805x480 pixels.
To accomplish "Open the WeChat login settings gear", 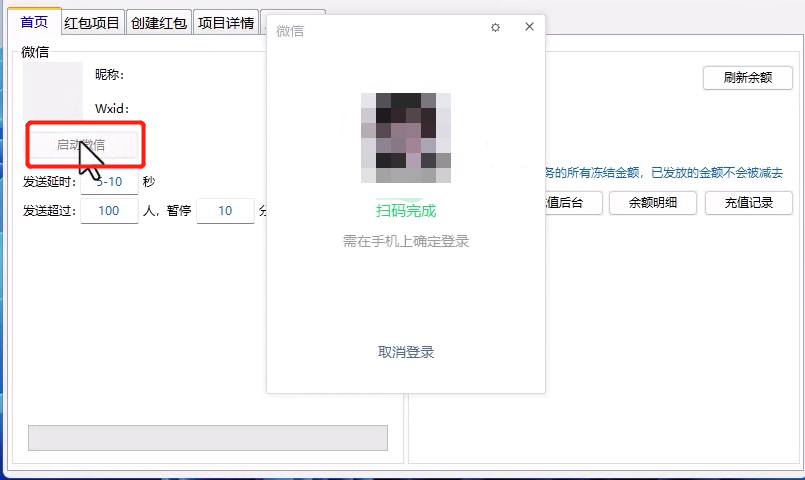I will pos(495,28).
